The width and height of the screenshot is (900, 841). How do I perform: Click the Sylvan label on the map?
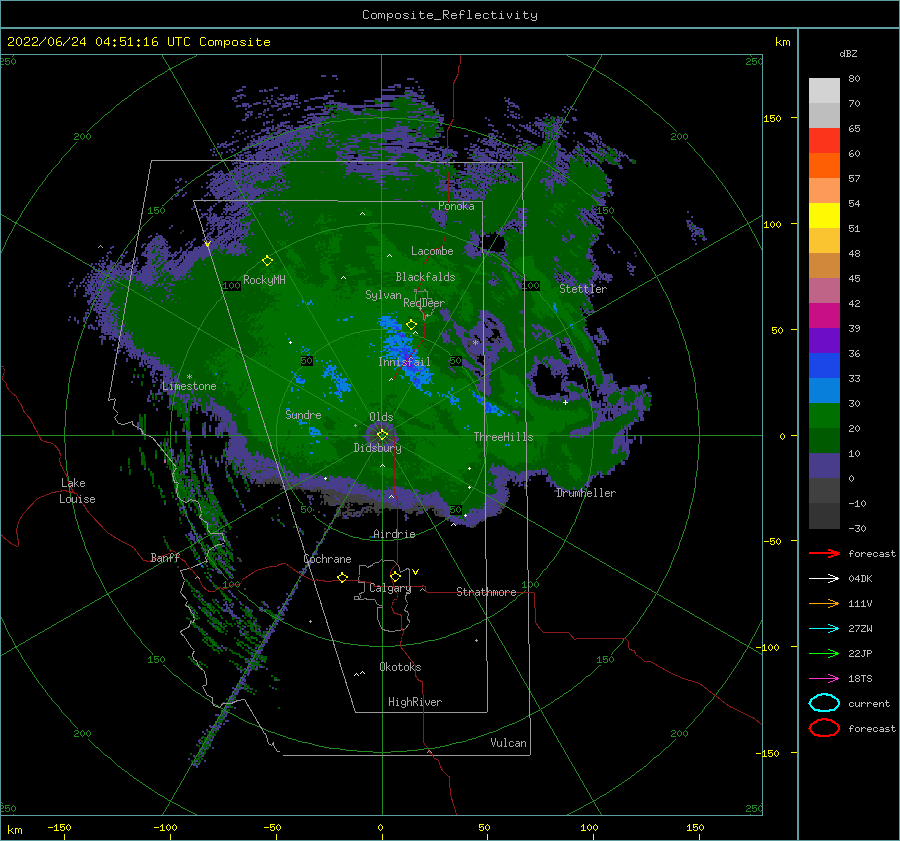click(383, 295)
